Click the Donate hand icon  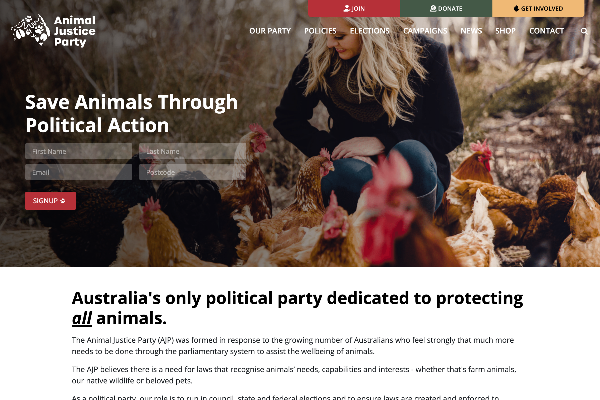point(433,8)
